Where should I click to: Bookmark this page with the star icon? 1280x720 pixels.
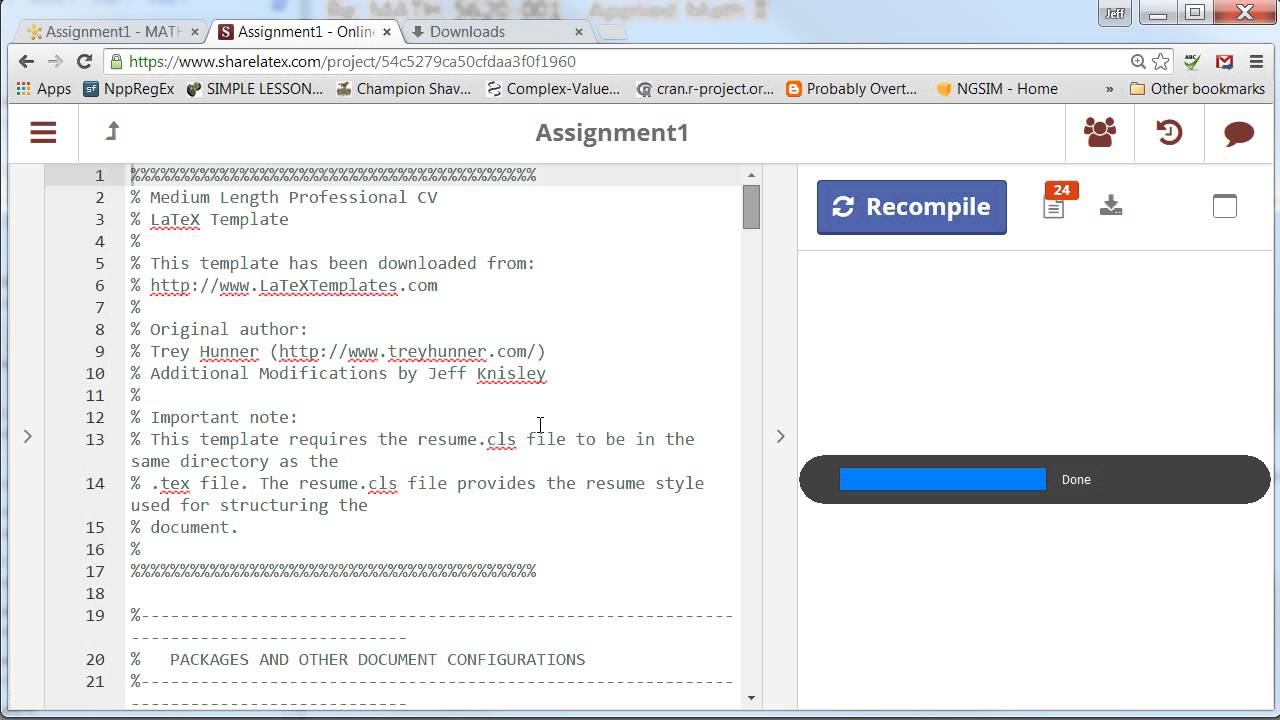[1161, 61]
